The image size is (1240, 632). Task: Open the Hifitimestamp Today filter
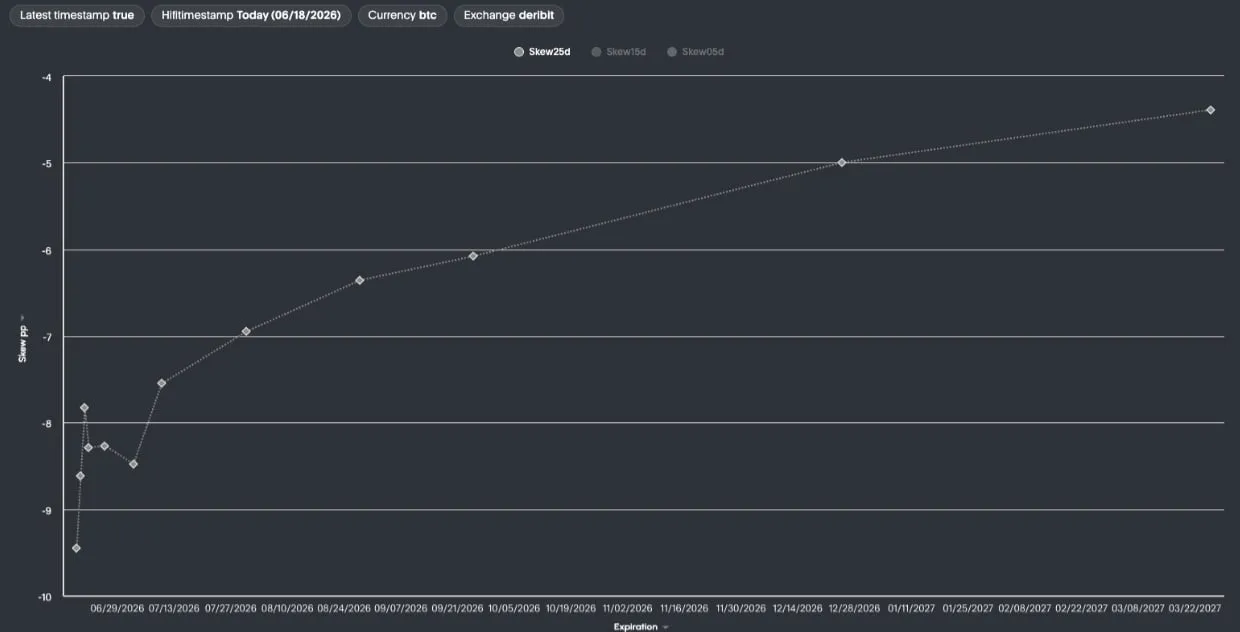[x=251, y=16]
